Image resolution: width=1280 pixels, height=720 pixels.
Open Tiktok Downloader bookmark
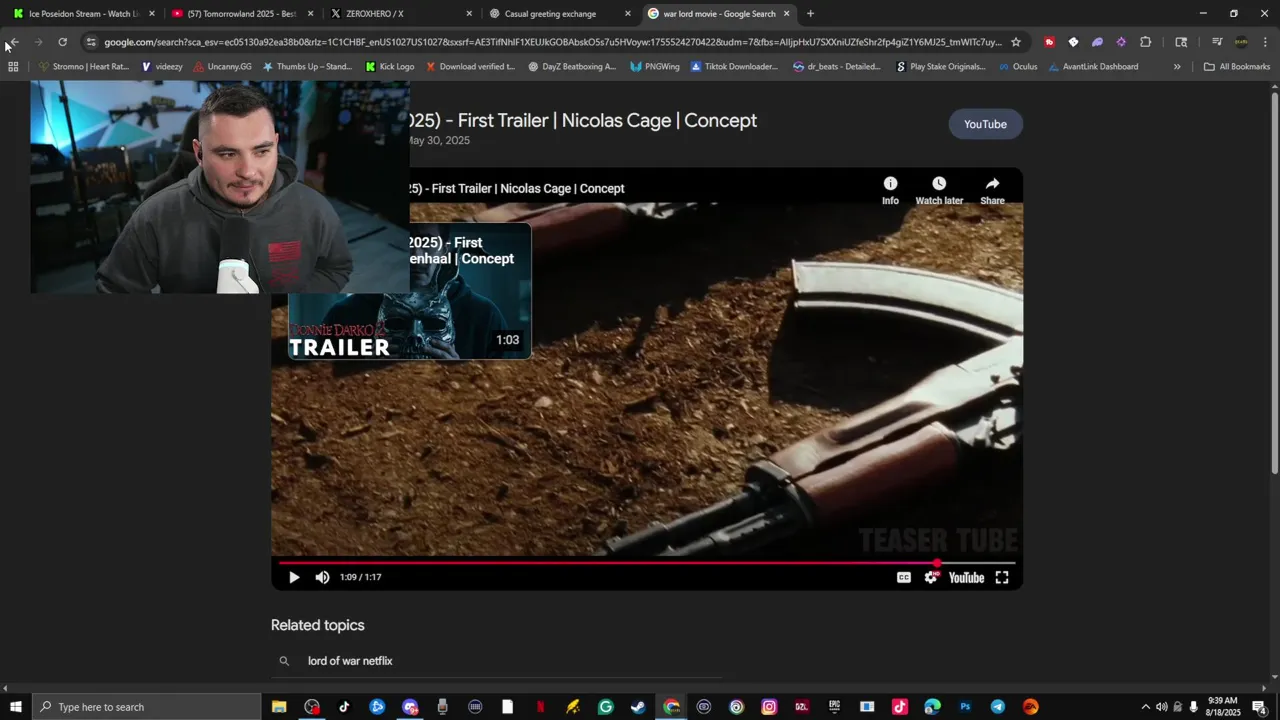[733, 67]
